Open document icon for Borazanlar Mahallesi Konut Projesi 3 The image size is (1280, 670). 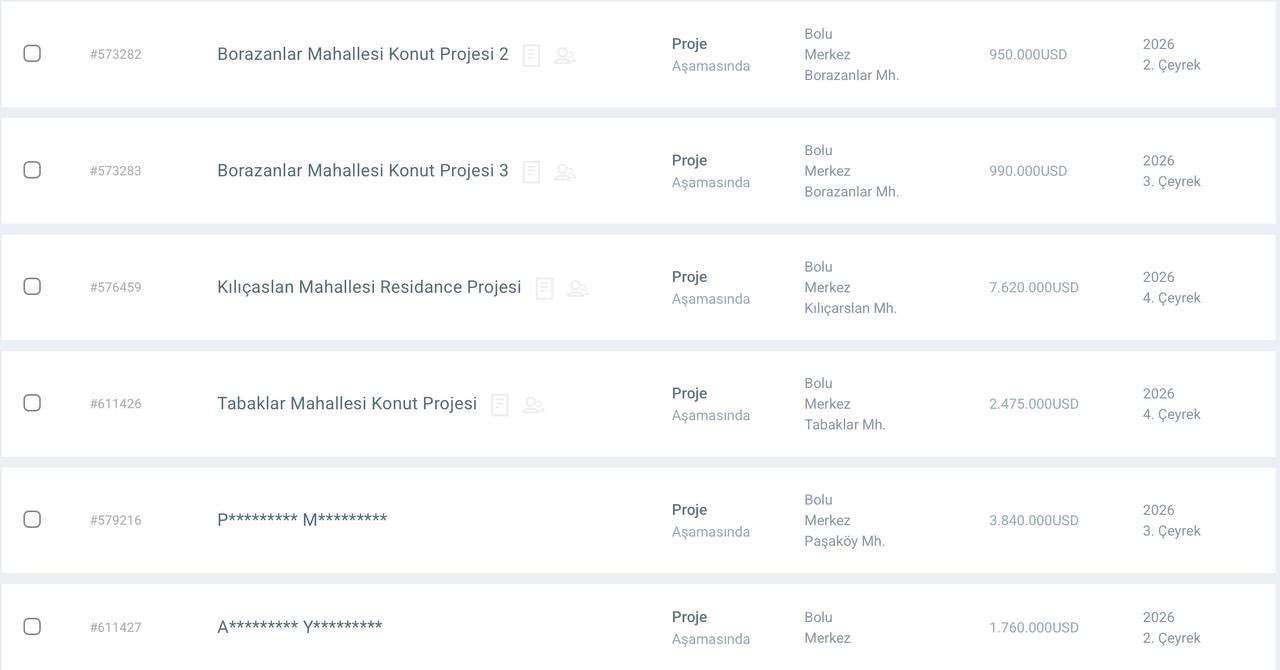531,172
